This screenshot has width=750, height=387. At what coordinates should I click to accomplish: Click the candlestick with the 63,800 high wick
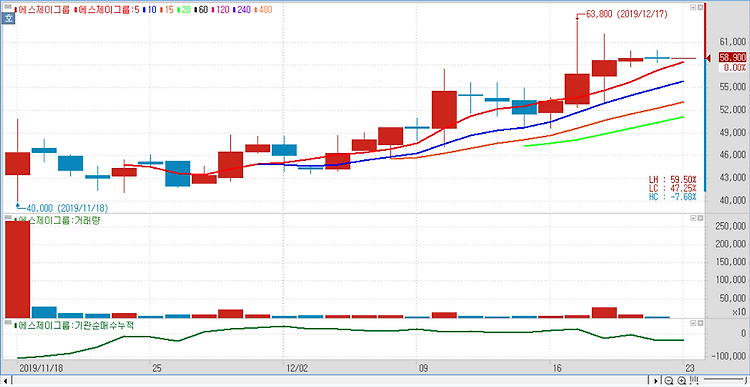pos(577,88)
